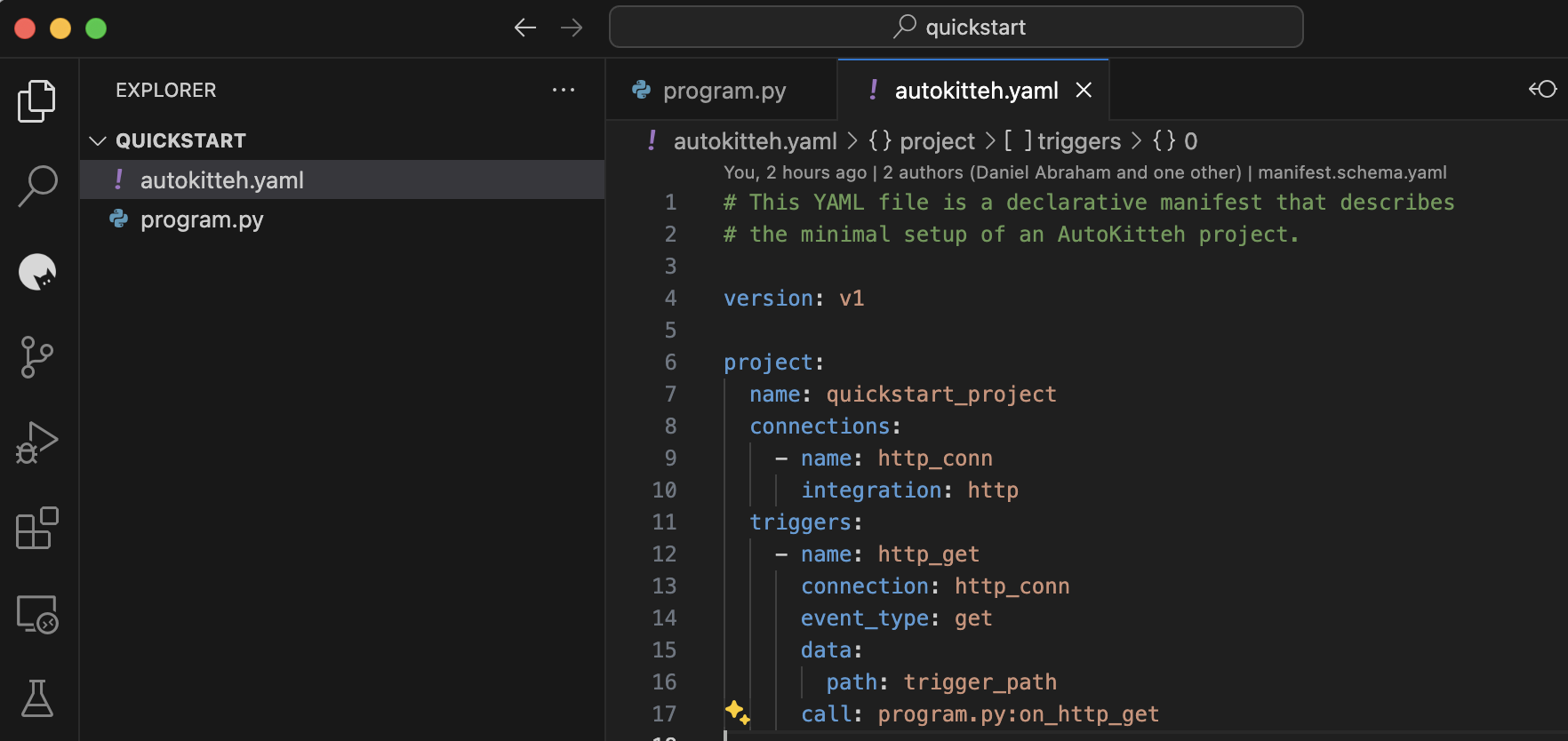Click 'quickstart_project' value text
The image size is (1568, 741).
[x=941, y=394]
